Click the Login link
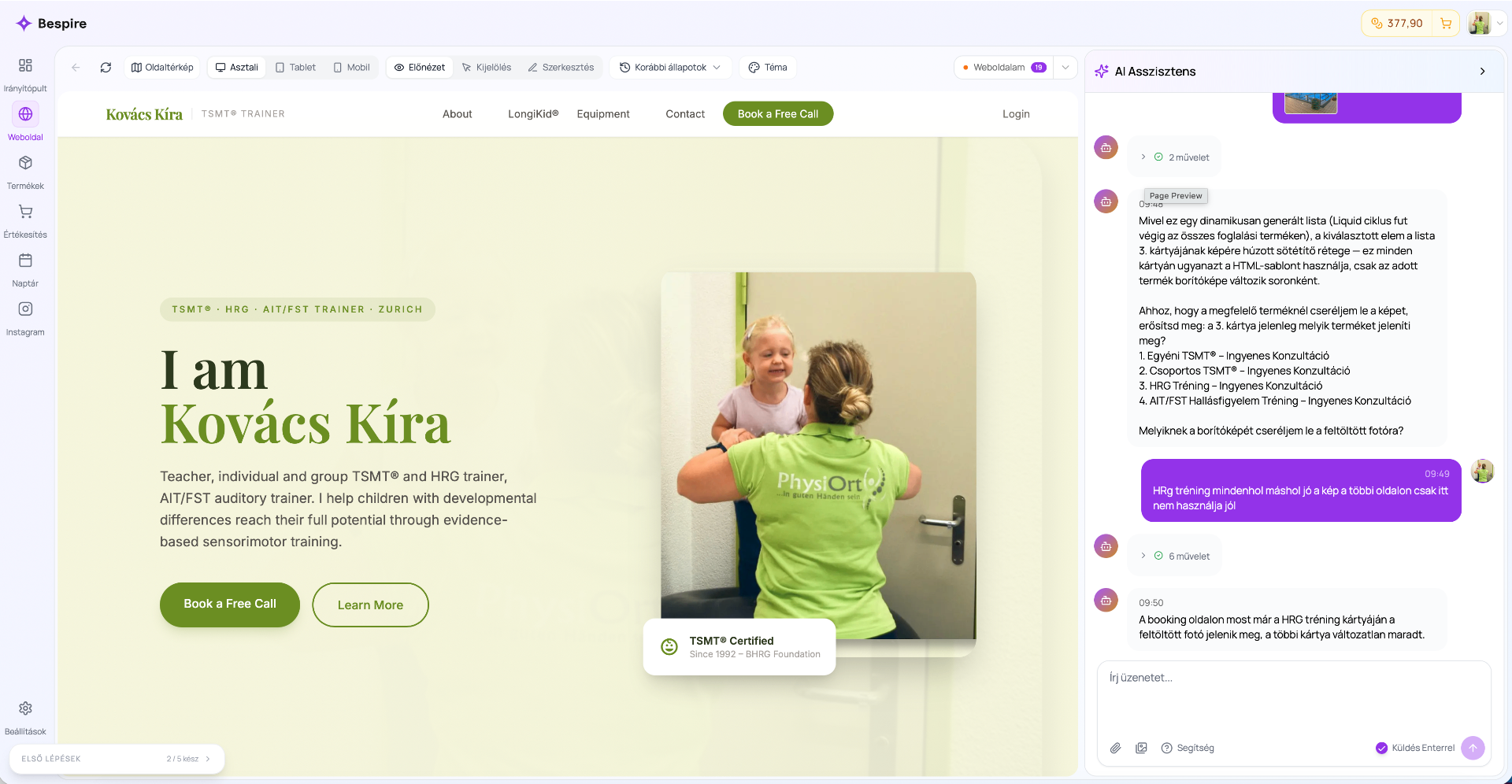Screen dimensions: 1512x784 pos(1016,114)
